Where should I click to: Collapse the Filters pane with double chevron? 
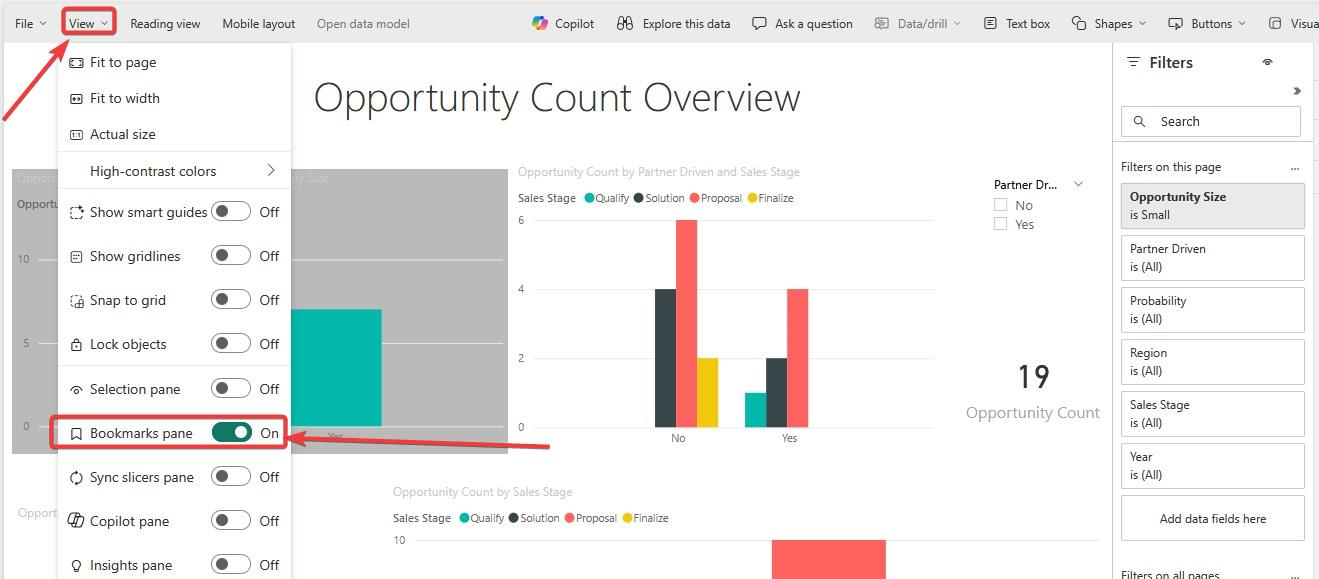[1297, 91]
